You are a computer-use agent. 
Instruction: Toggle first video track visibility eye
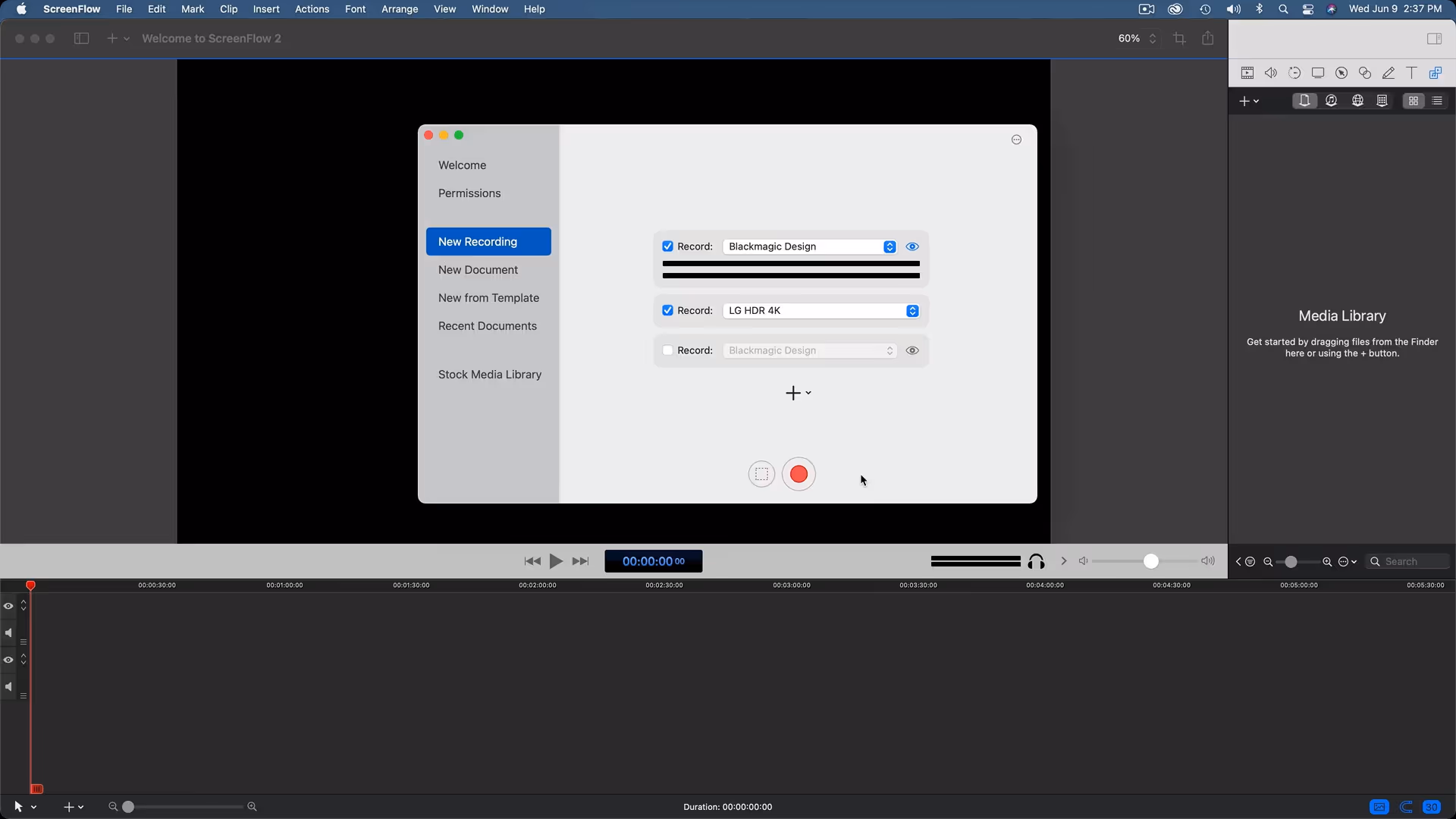(8, 606)
